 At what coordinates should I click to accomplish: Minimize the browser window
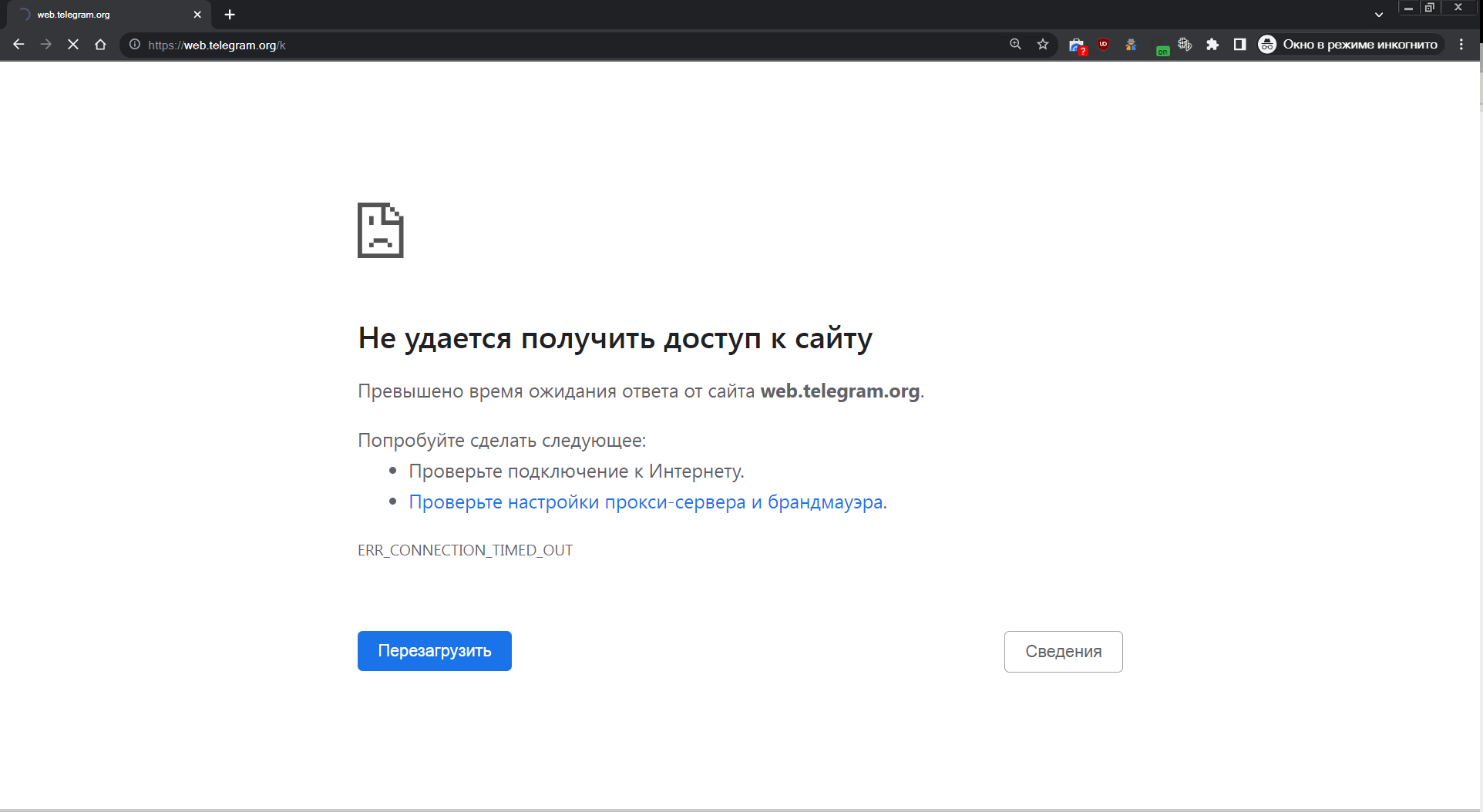click(1408, 8)
